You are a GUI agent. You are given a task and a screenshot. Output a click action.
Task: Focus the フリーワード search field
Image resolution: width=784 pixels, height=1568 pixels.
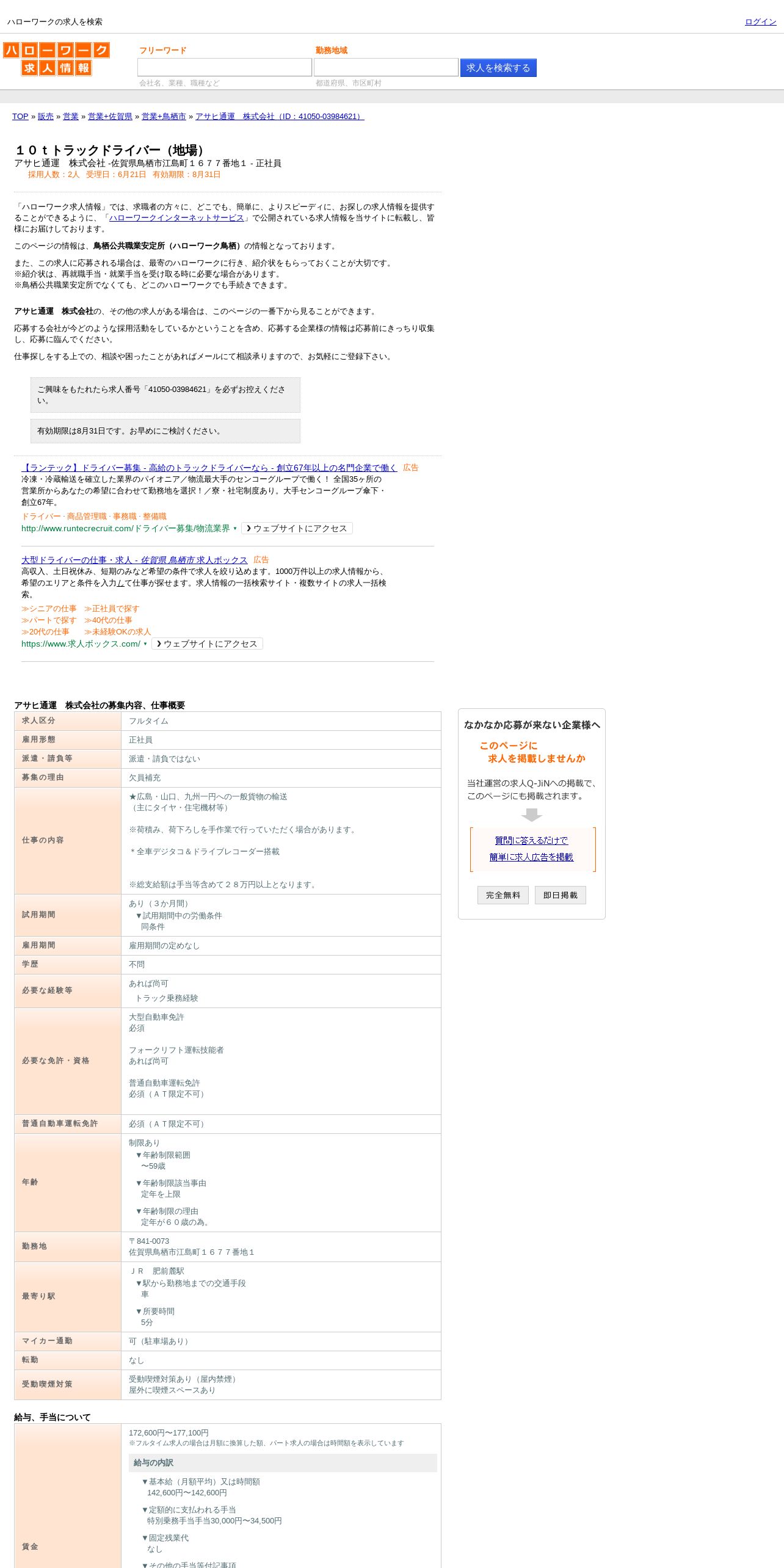(x=224, y=67)
